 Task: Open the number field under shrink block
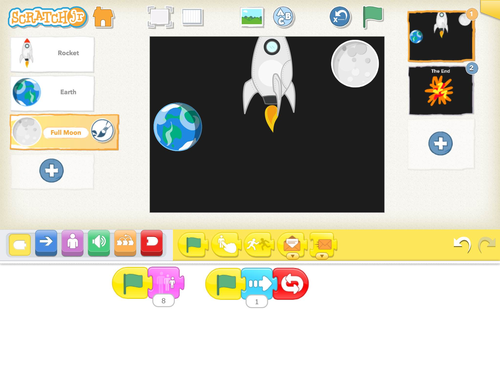tap(163, 301)
